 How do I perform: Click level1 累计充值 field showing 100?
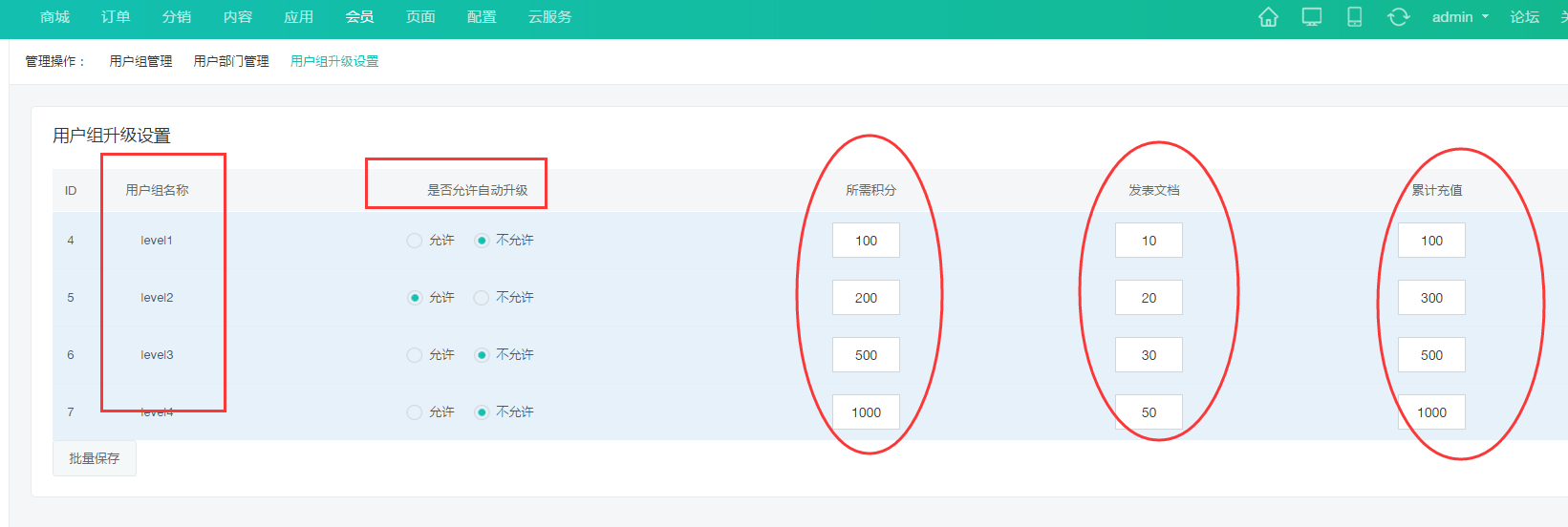click(1431, 241)
